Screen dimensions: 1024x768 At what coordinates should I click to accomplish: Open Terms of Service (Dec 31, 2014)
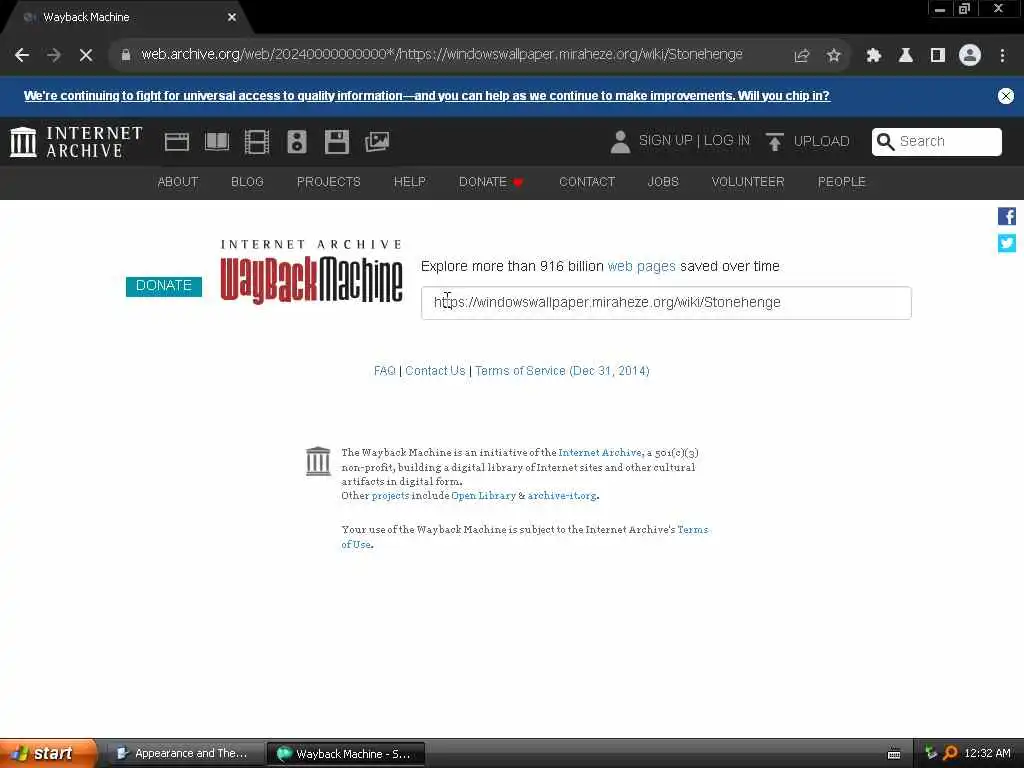562,371
